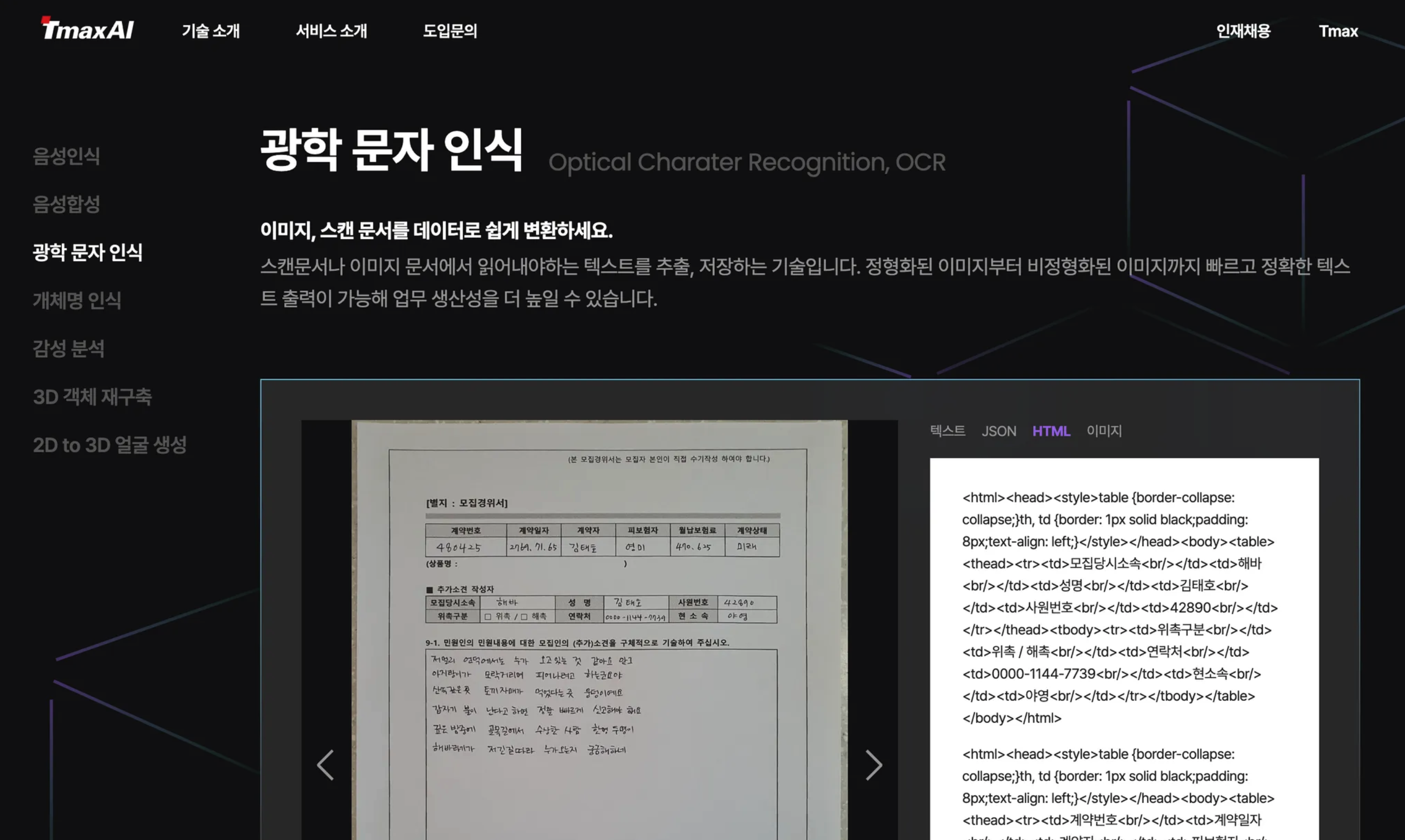Switch to the JSON output tab

(999, 431)
